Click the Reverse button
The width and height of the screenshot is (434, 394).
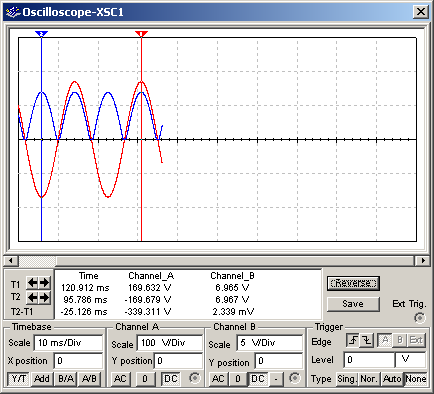coord(353,283)
